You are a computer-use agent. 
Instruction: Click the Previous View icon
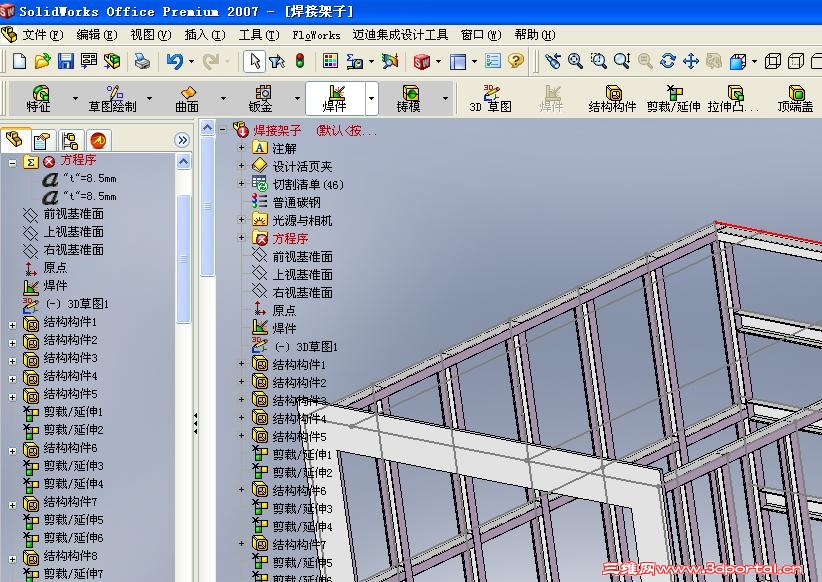pyautogui.click(x=552, y=61)
